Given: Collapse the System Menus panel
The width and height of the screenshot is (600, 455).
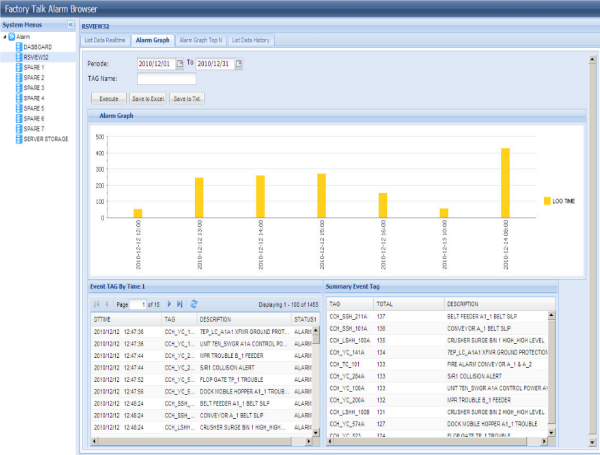Looking at the screenshot, I should click(70, 24).
